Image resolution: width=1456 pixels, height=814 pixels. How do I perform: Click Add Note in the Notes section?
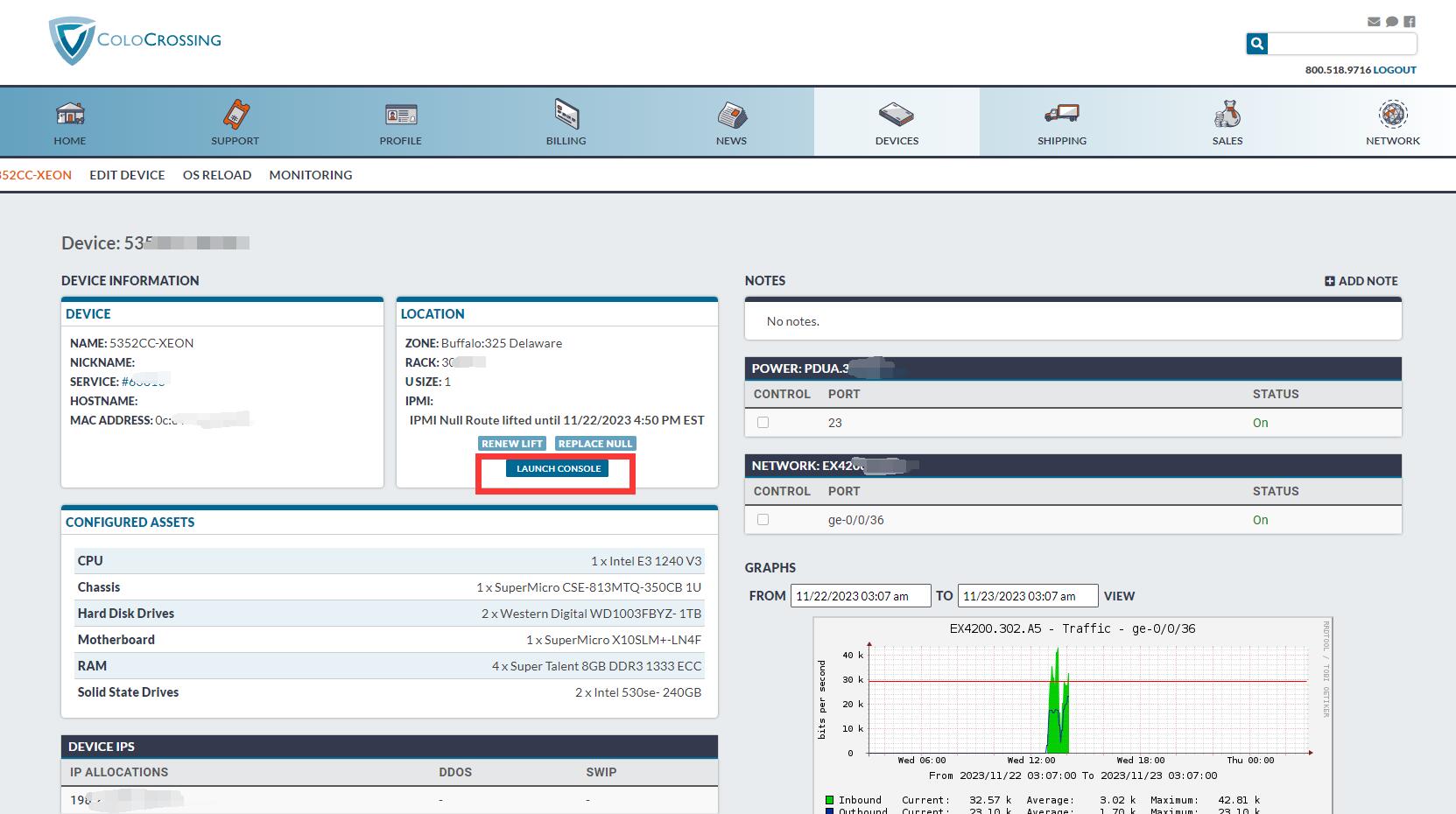[1361, 281]
